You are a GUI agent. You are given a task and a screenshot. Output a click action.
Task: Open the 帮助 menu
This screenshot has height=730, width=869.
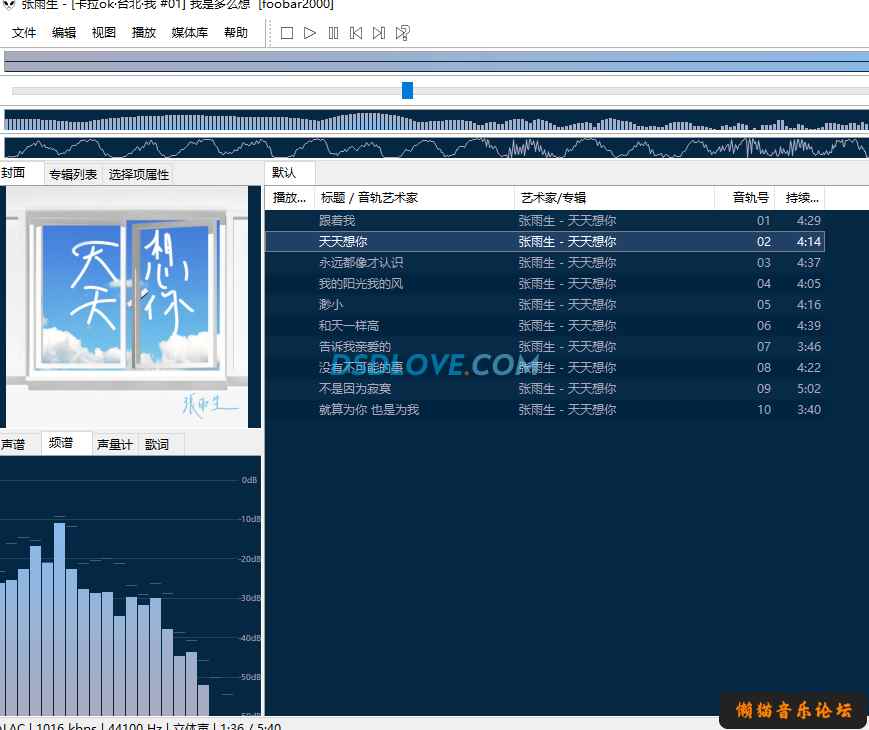(x=236, y=33)
